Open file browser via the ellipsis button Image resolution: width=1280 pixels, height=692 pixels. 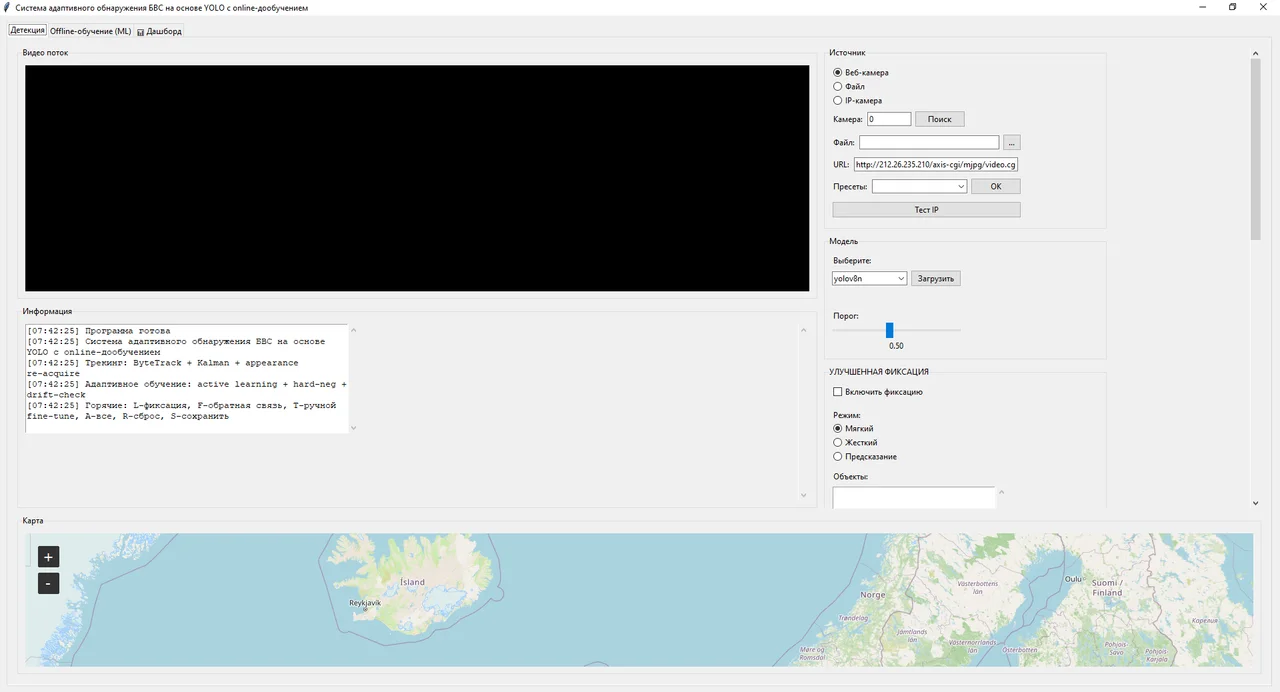(1011, 143)
